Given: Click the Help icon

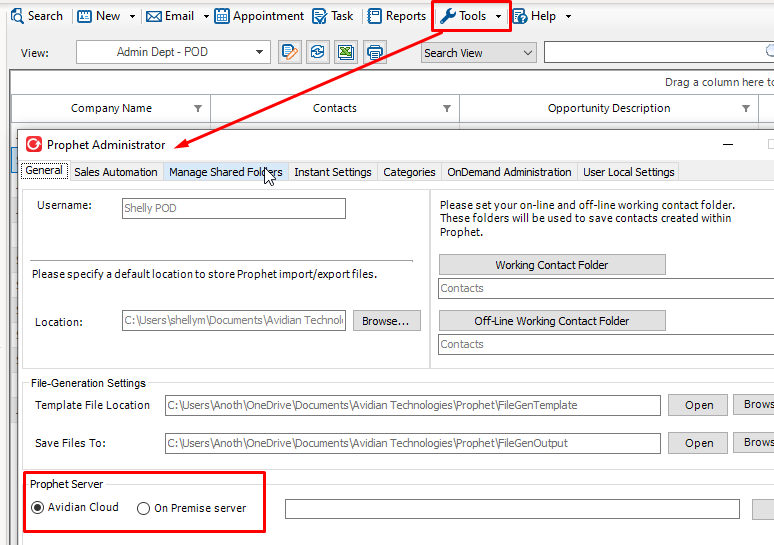Looking at the screenshot, I should coord(520,16).
